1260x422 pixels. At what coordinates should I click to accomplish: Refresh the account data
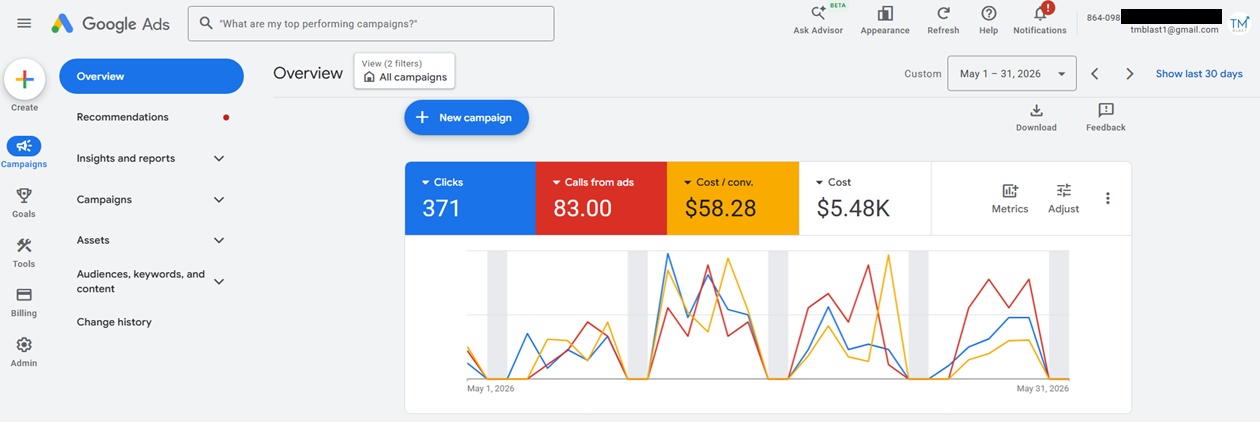point(943,20)
